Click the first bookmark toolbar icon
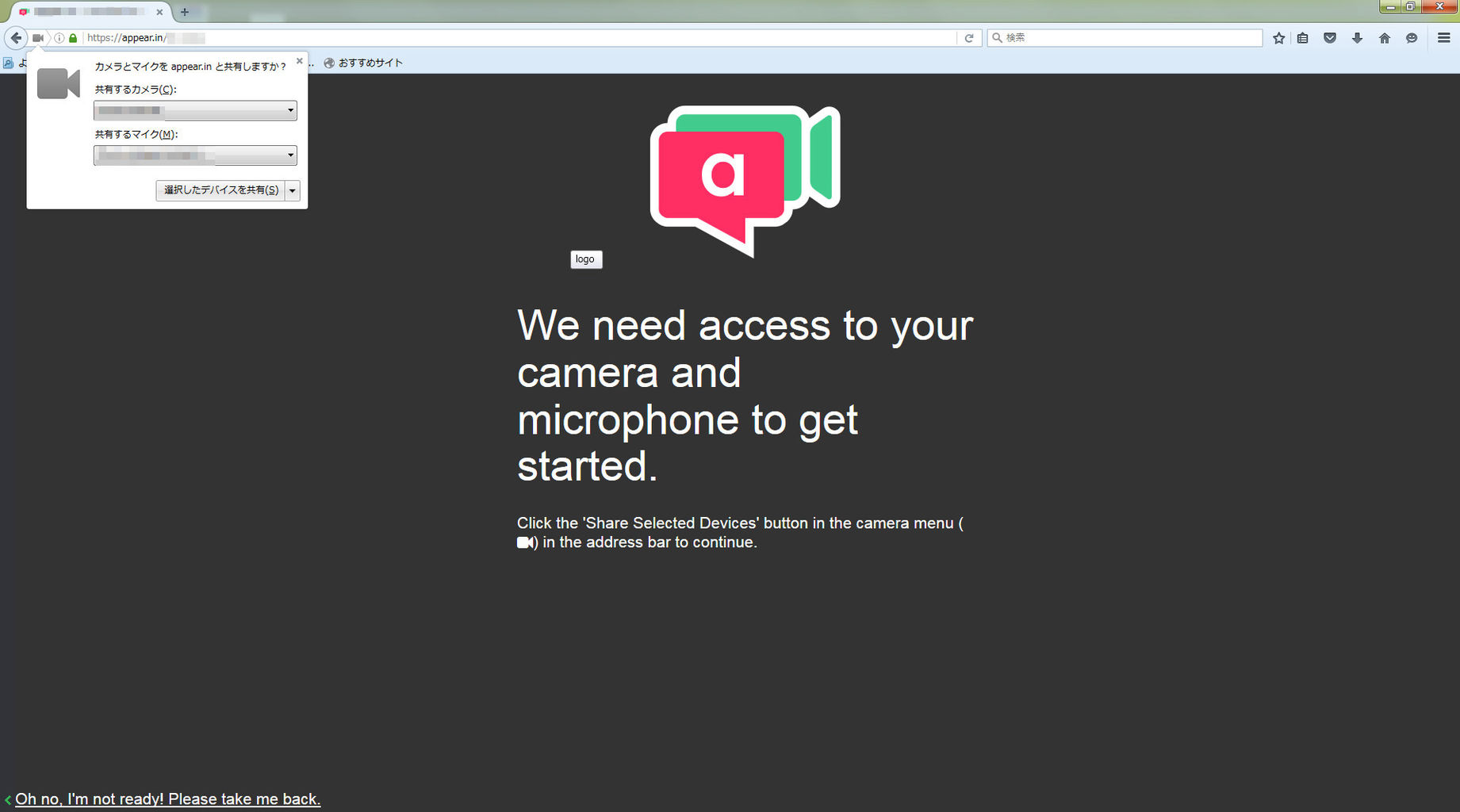Viewport: 1460px width, 812px height. (8, 63)
